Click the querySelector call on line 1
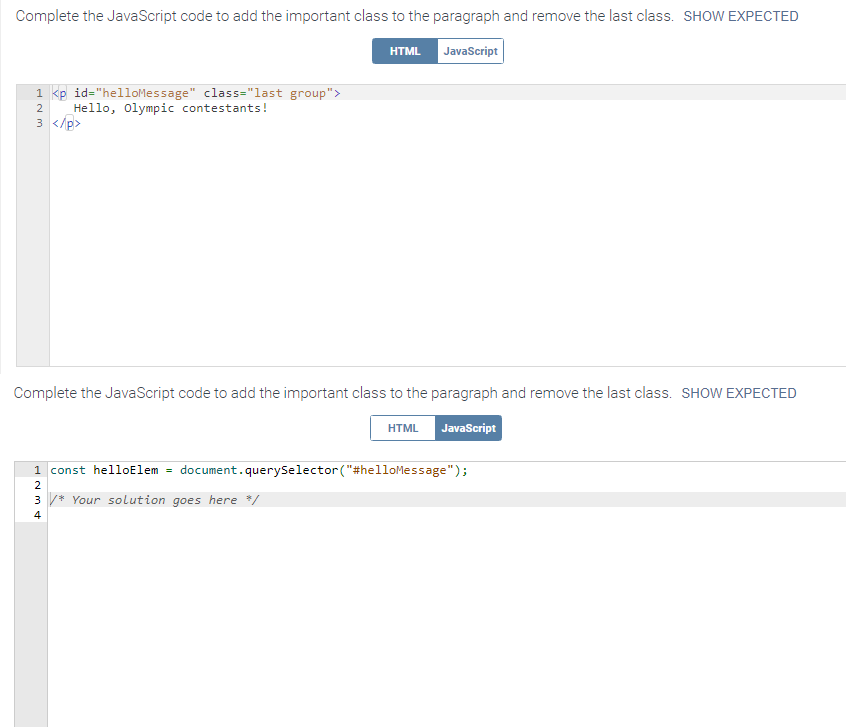This screenshot has width=846, height=727. coord(290,470)
